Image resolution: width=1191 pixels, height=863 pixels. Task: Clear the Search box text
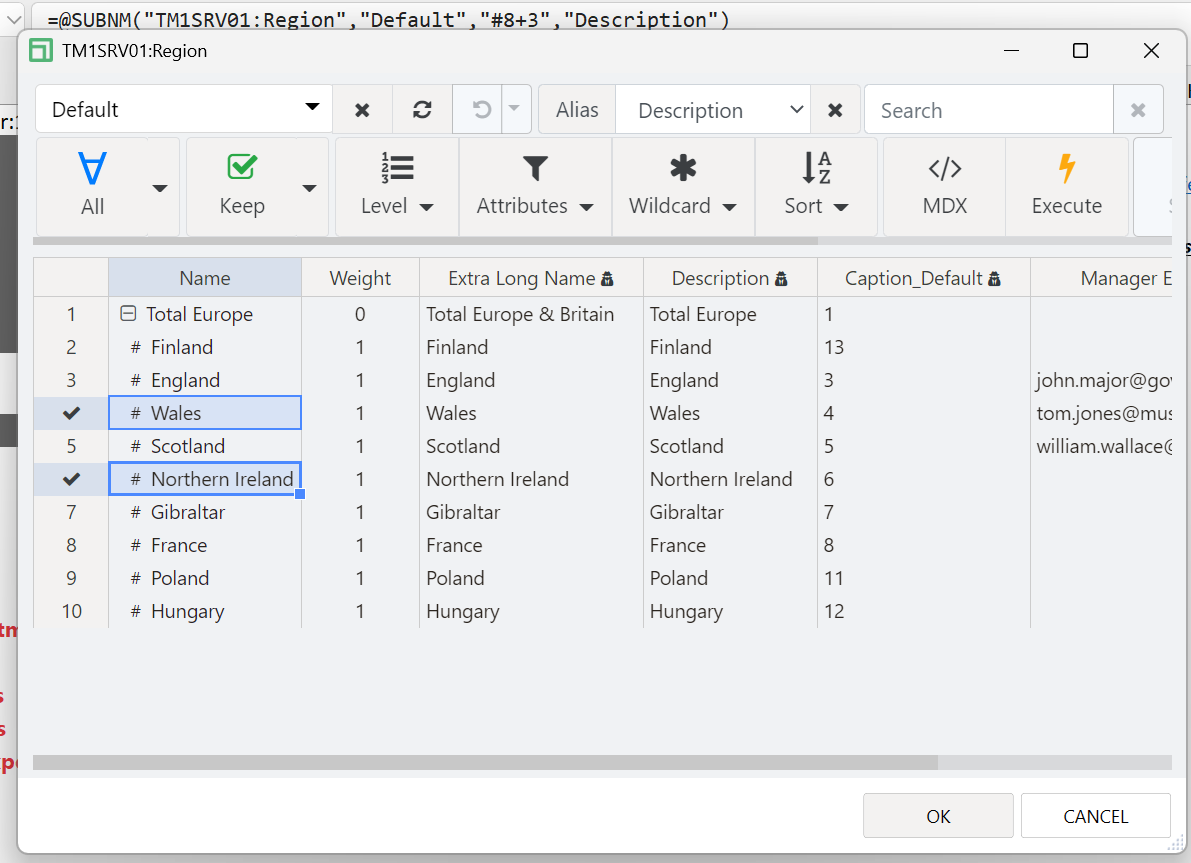(x=1138, y=110)
